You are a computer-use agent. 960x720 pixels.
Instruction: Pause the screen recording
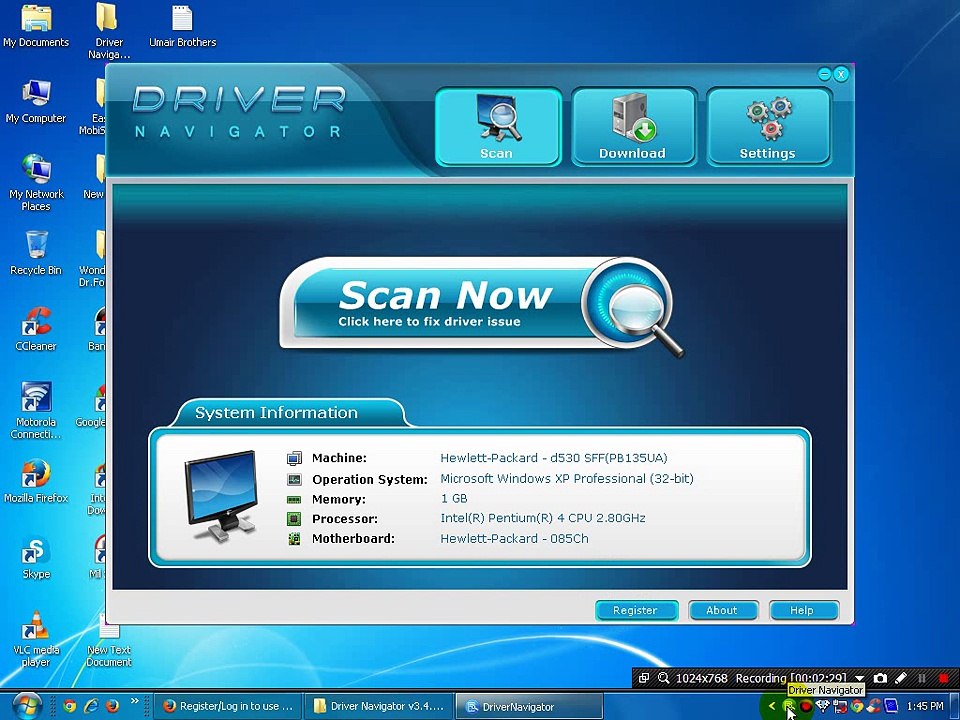pyautogui.click(x=921, y=678)
